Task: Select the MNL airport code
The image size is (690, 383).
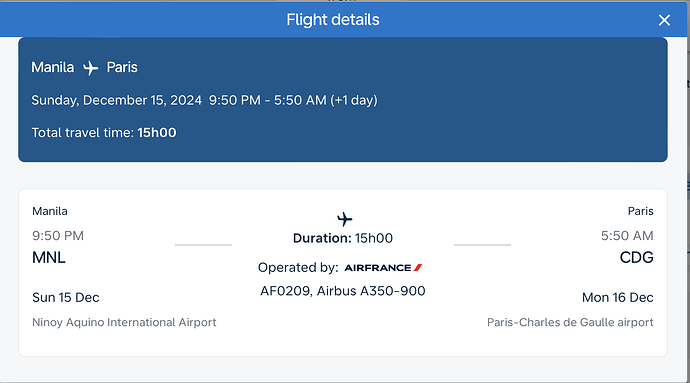Action: (49, 258)
